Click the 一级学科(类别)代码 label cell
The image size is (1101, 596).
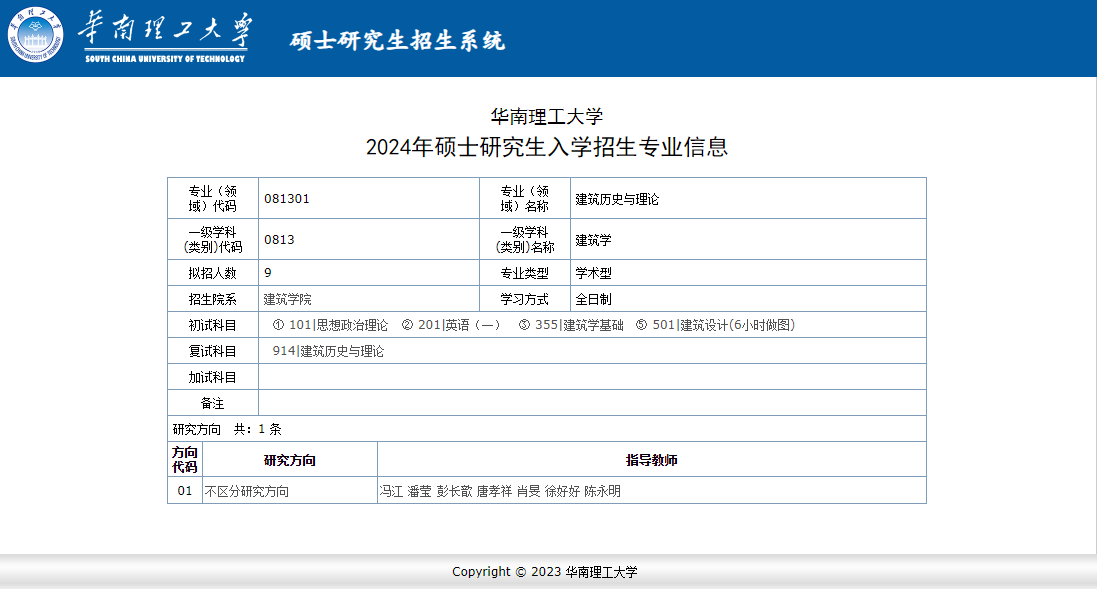click(213, 239)
